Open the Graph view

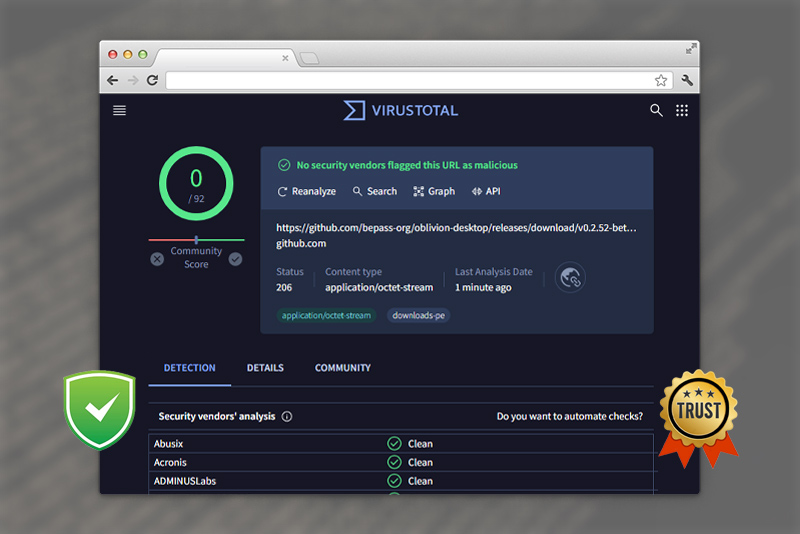tap(434, 191)
